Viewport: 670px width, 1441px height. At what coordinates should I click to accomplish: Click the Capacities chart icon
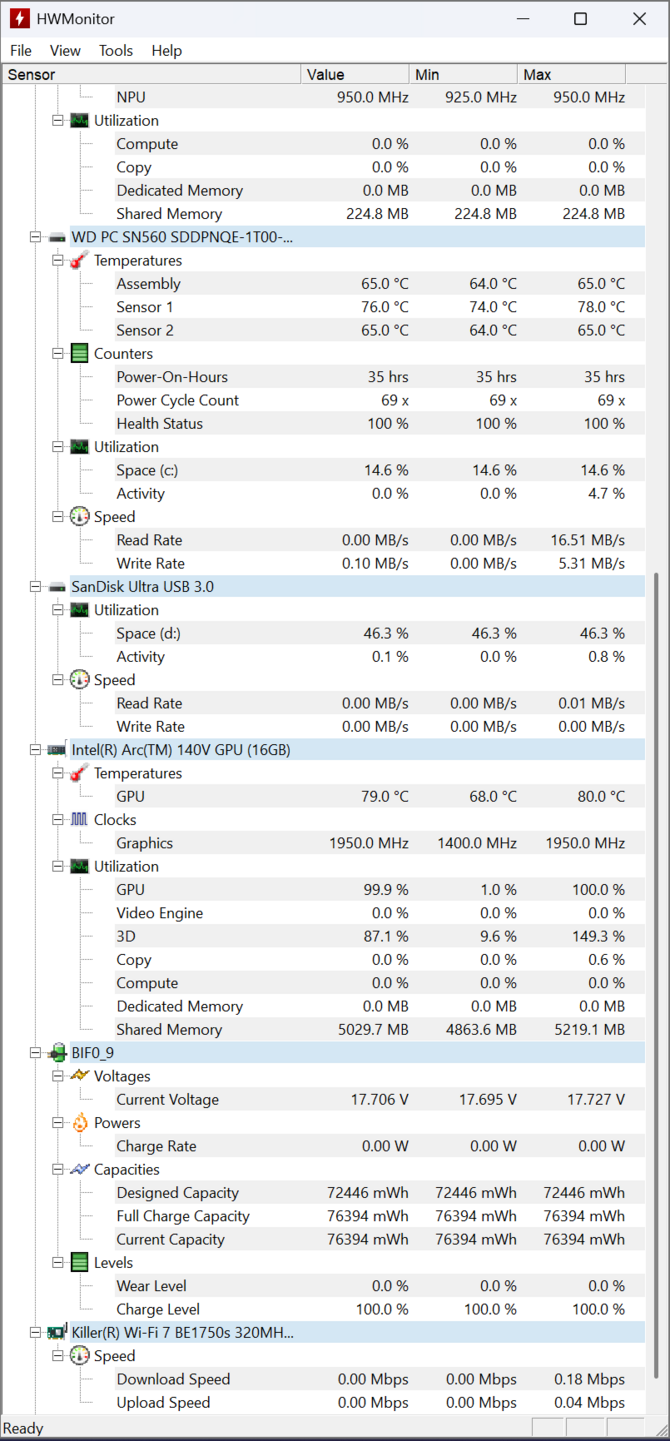pos(79,1170)
